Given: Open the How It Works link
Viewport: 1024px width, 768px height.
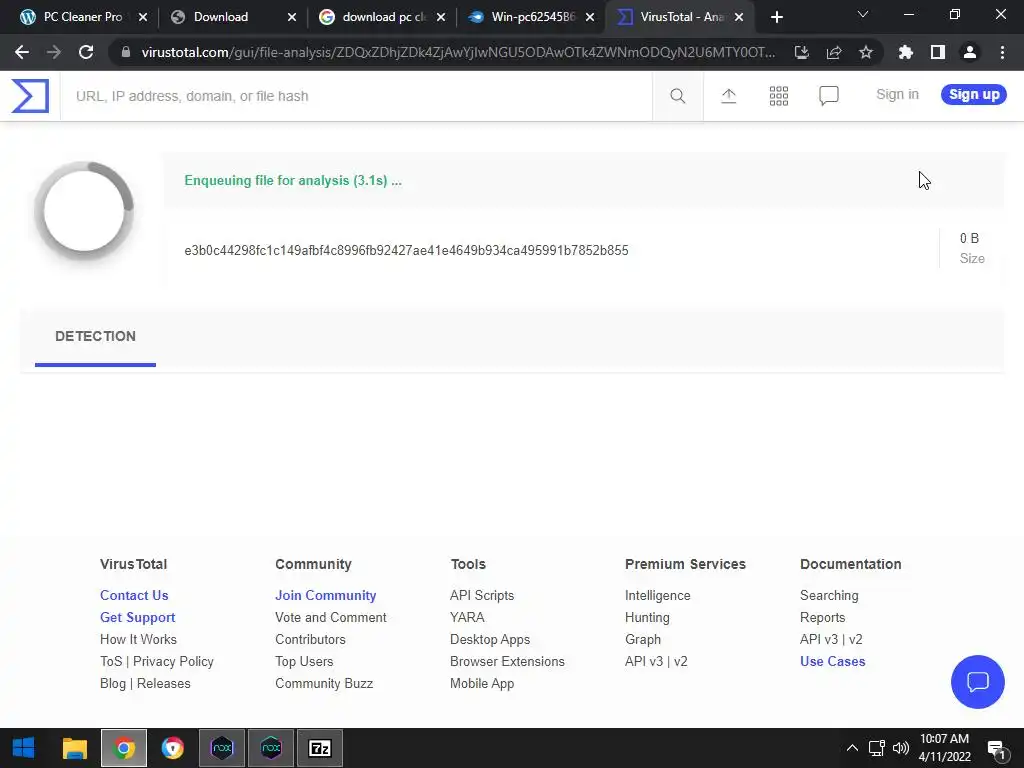Looking at the screenshot, I should click(x=138, y=639).
